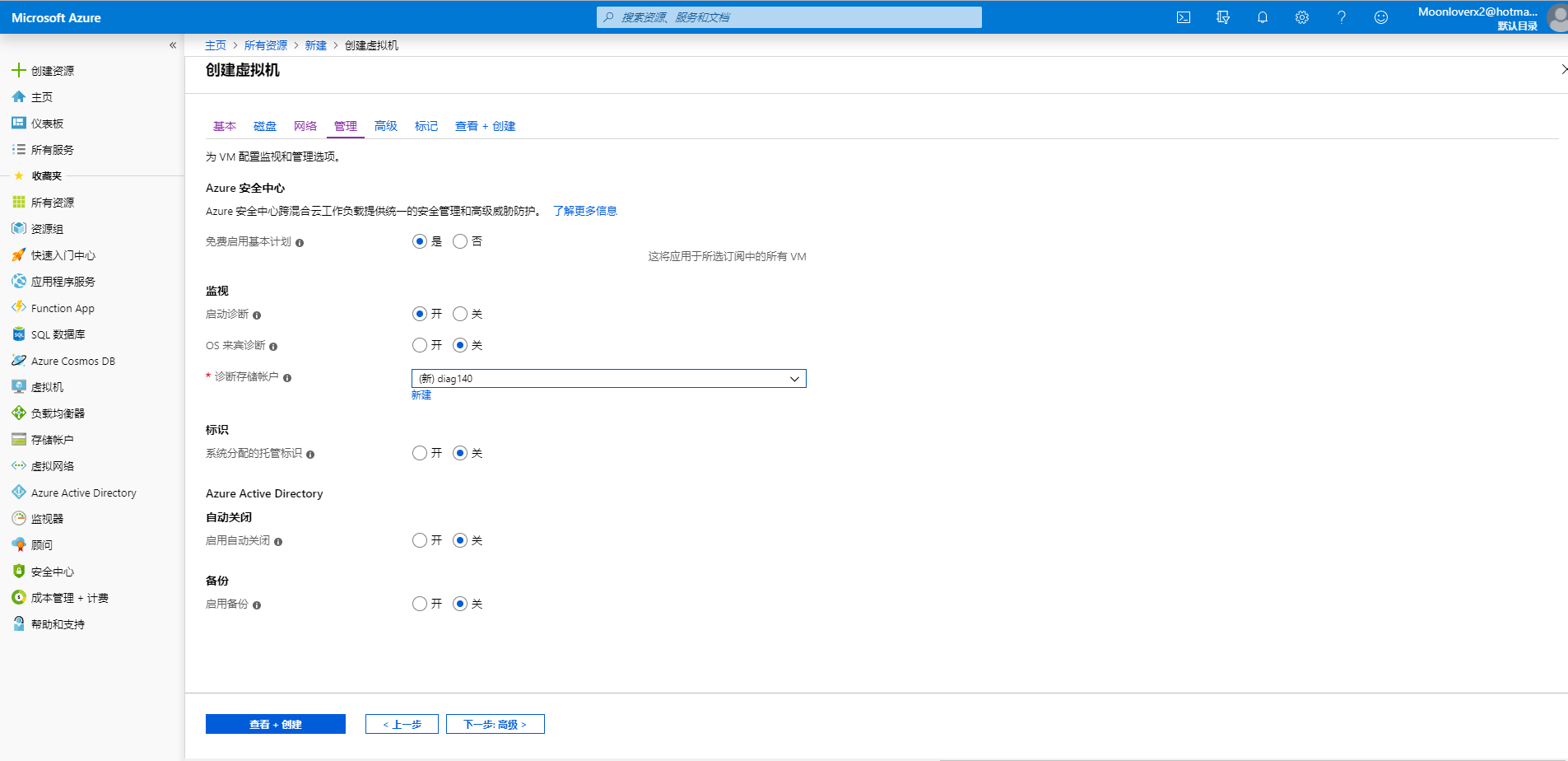Click the 帮助和支持 icon
Screen dimensions: 1568x761
pos(18,623)
